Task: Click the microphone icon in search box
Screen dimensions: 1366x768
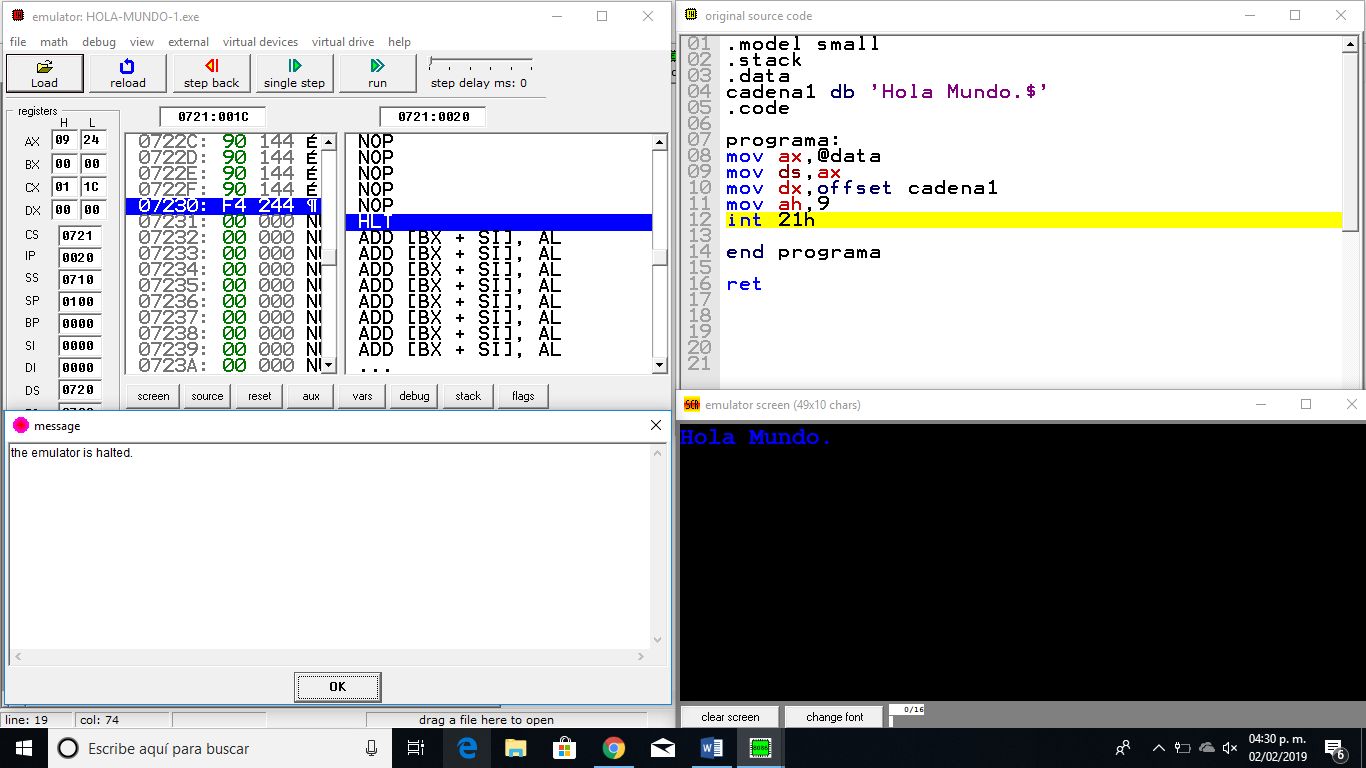Action: point(372,748)
